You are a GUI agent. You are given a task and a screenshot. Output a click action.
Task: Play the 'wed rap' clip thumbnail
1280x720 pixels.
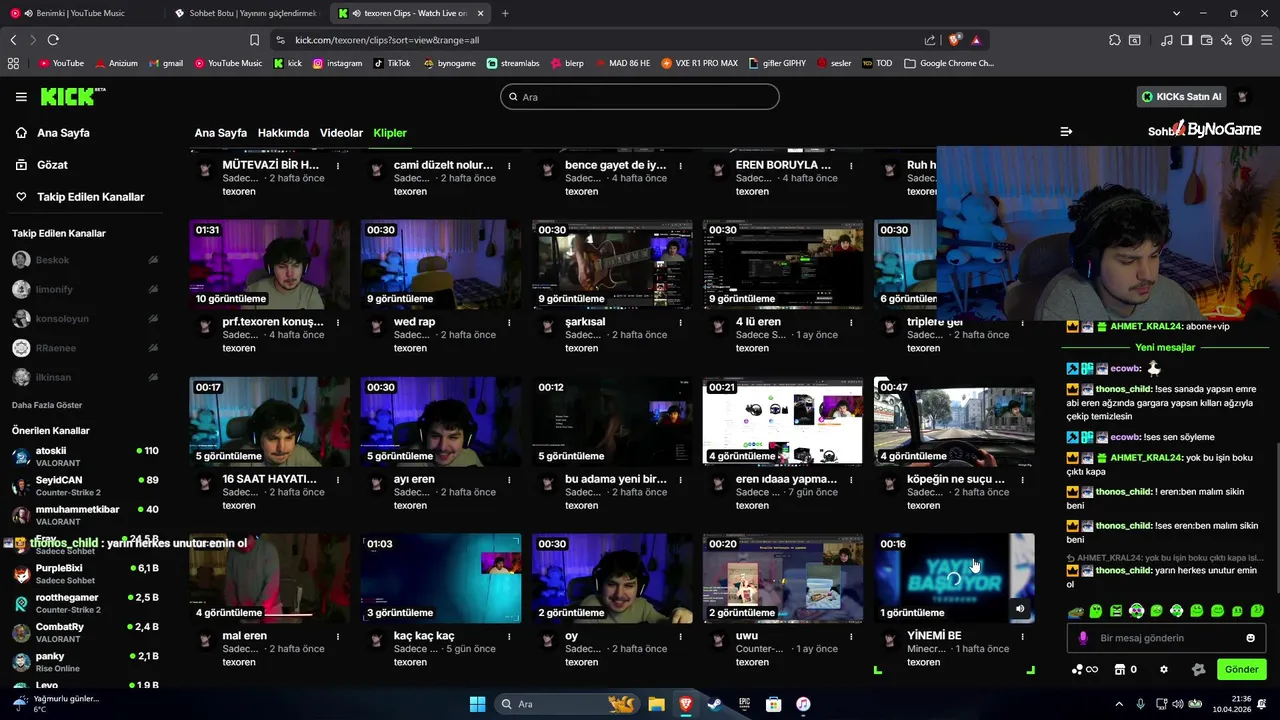(441, 264)
